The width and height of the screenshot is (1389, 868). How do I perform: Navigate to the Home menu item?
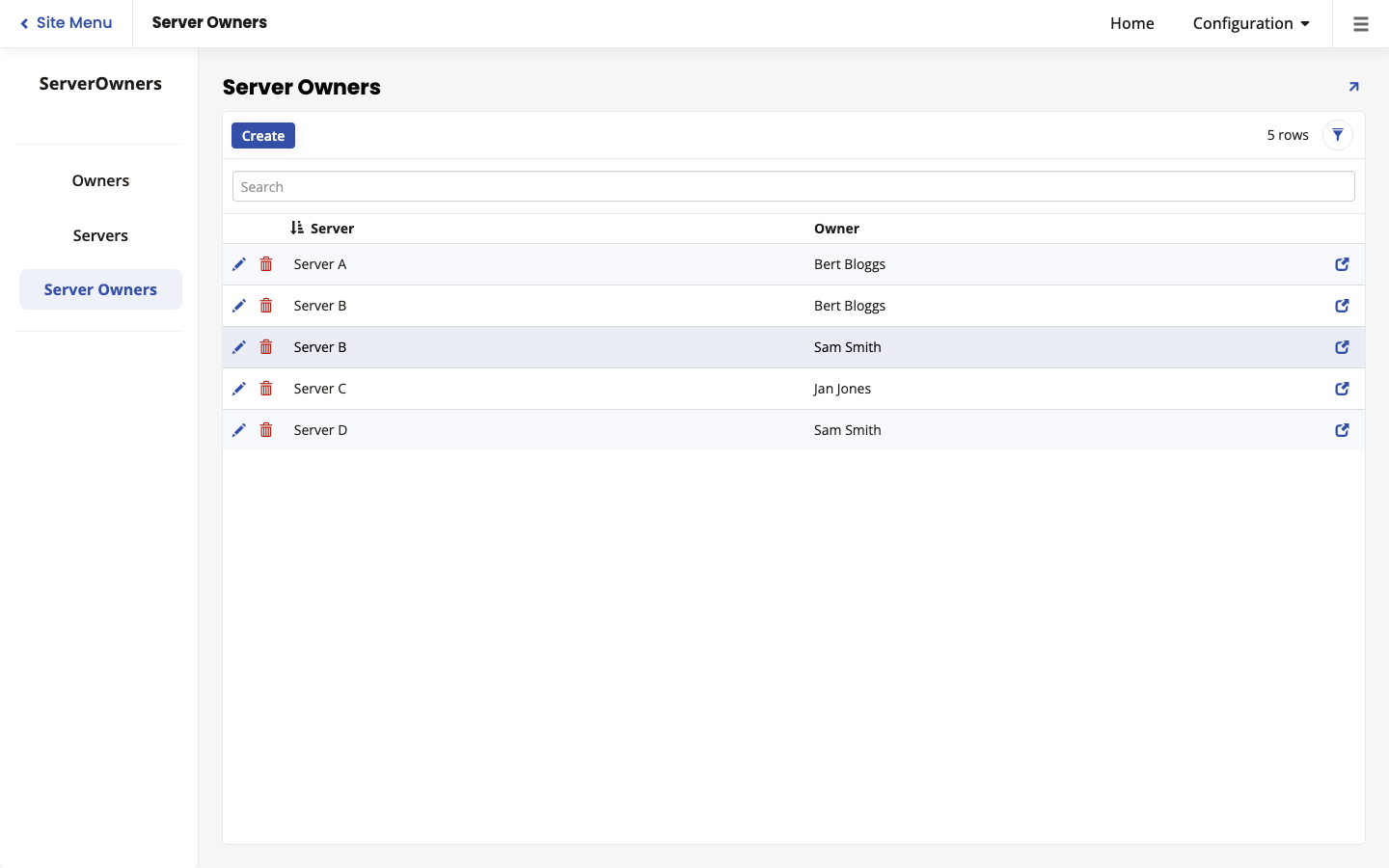click(x=1131, y=23)
